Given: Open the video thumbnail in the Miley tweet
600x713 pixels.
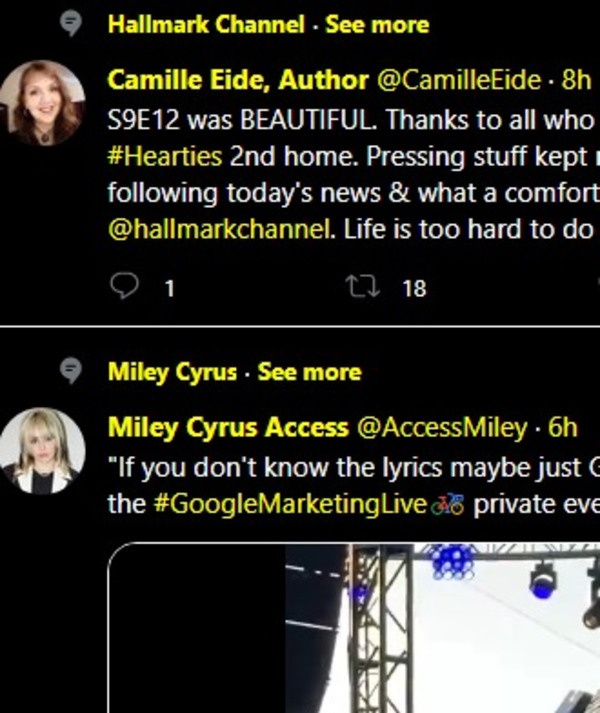Looking at the screenshot, I should pyautogui.click(x=400, y=630).
